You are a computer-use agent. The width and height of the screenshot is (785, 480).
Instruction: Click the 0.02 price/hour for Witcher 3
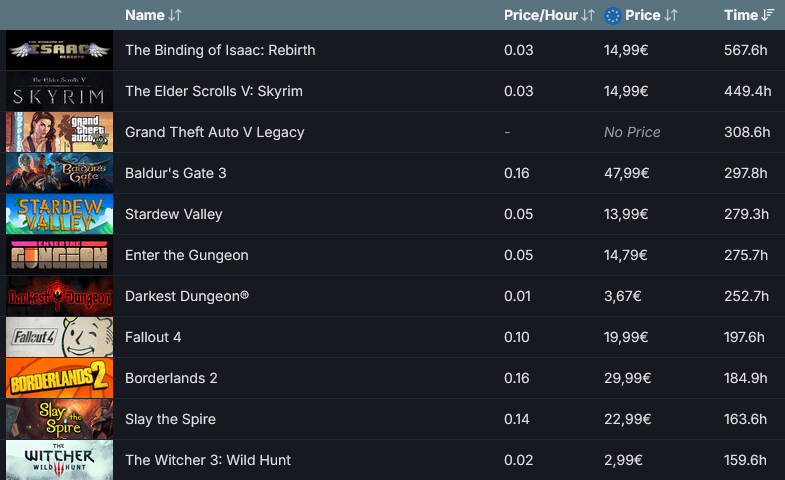point(519,460)
